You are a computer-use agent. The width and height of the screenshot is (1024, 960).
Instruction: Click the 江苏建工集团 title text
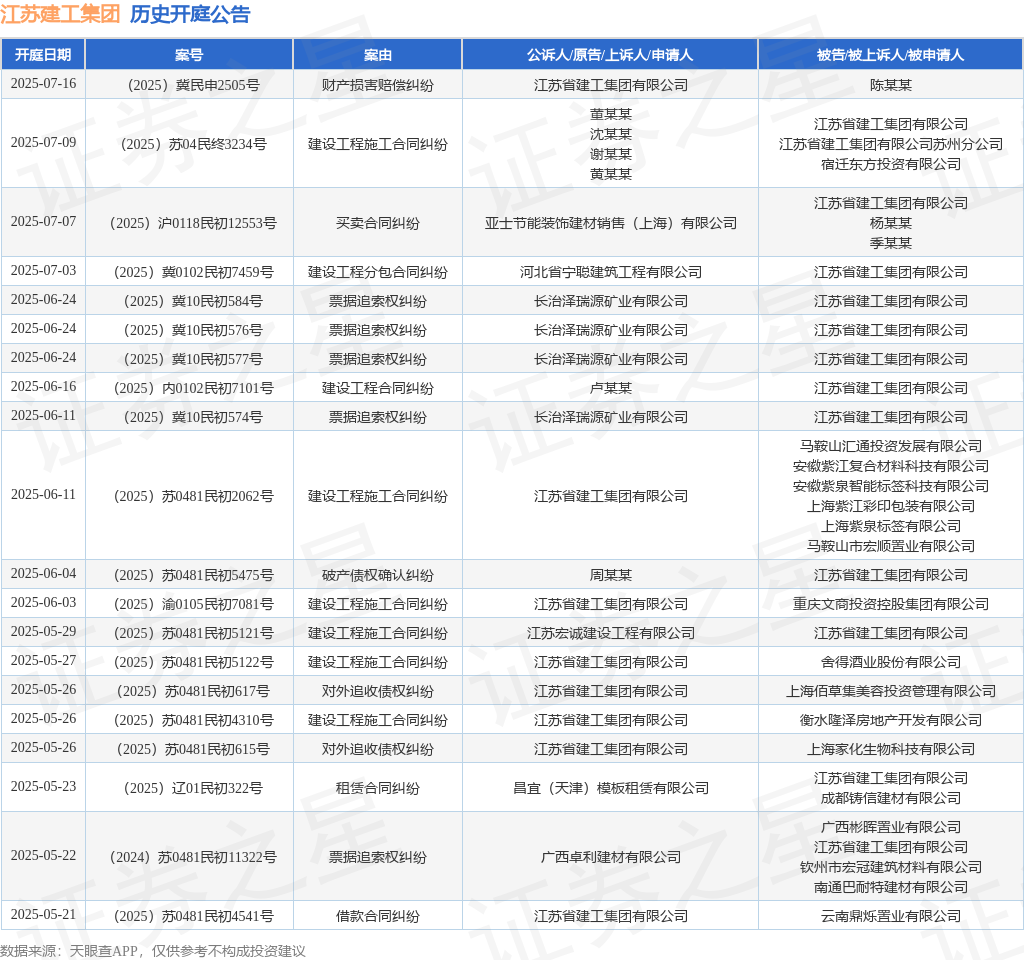pyautogui.click(x=60, y=14)
